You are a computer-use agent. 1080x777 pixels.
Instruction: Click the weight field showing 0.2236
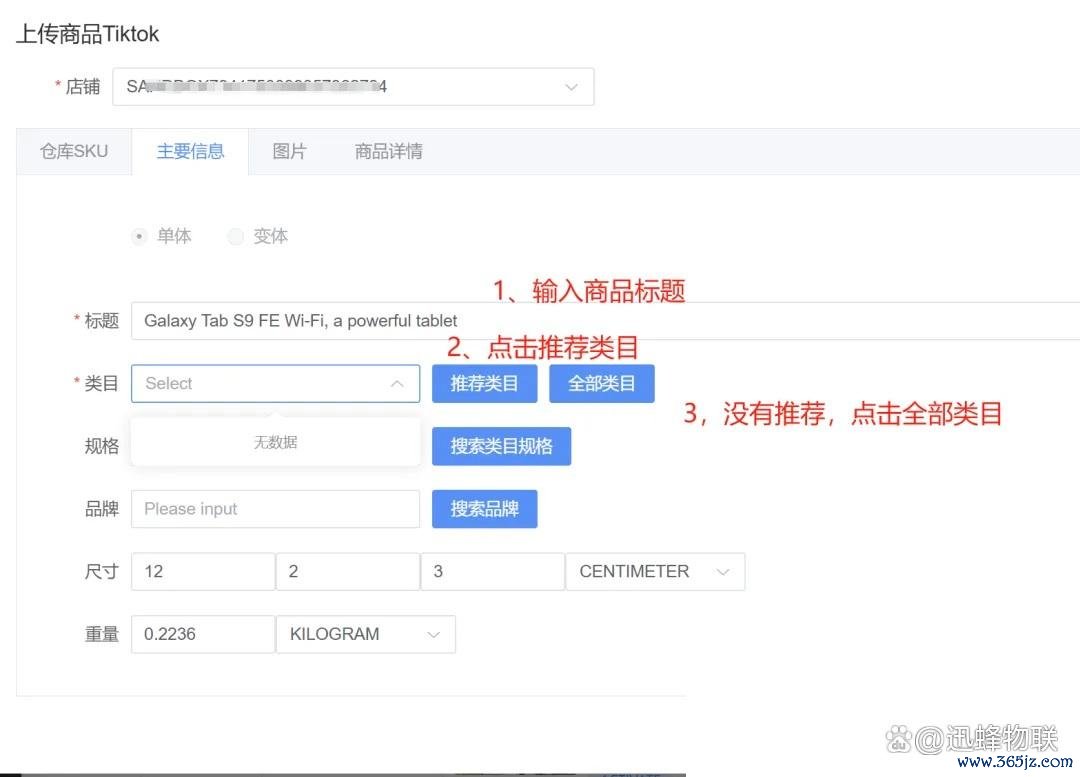click(x=203, y=634)
